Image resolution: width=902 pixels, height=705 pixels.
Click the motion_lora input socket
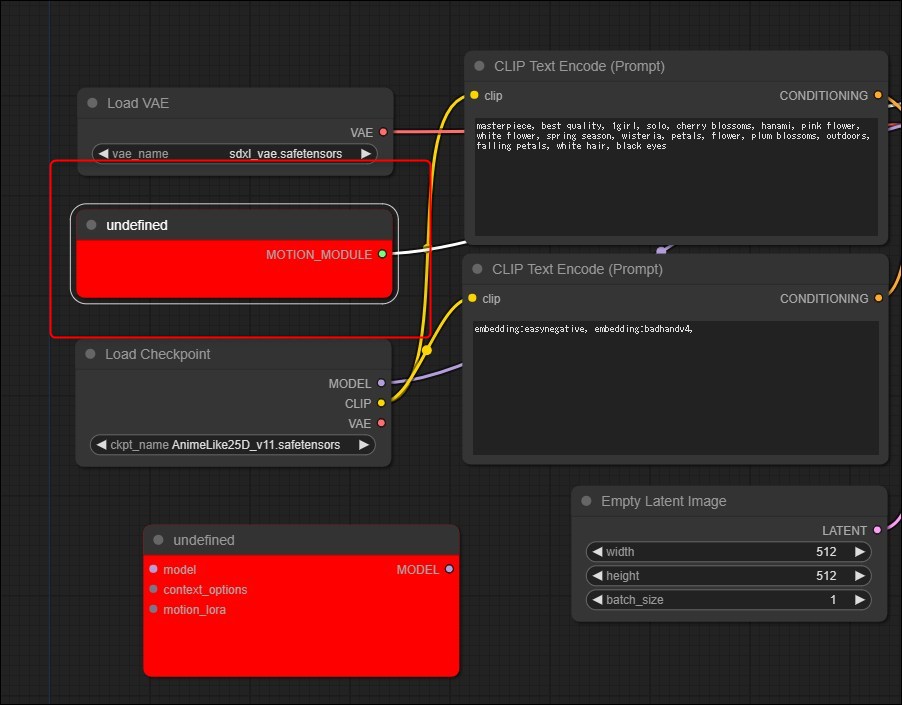pyautogui.click(x=153, y=609)
